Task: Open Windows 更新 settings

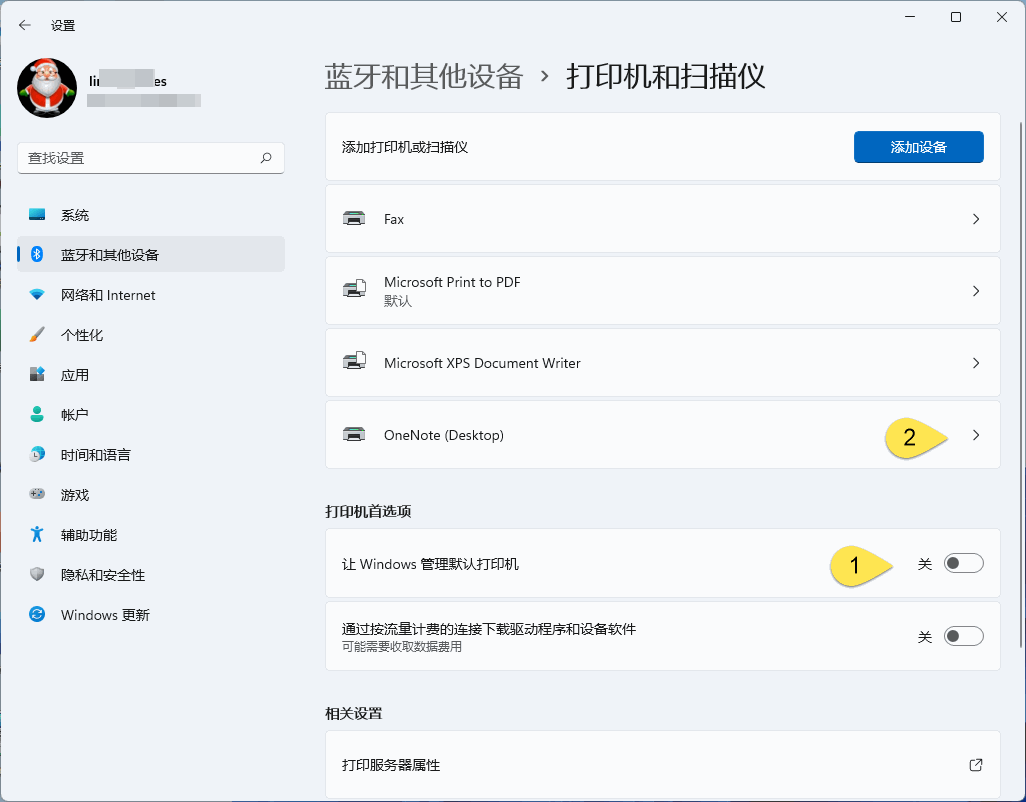Action: [x=151, y=614]
